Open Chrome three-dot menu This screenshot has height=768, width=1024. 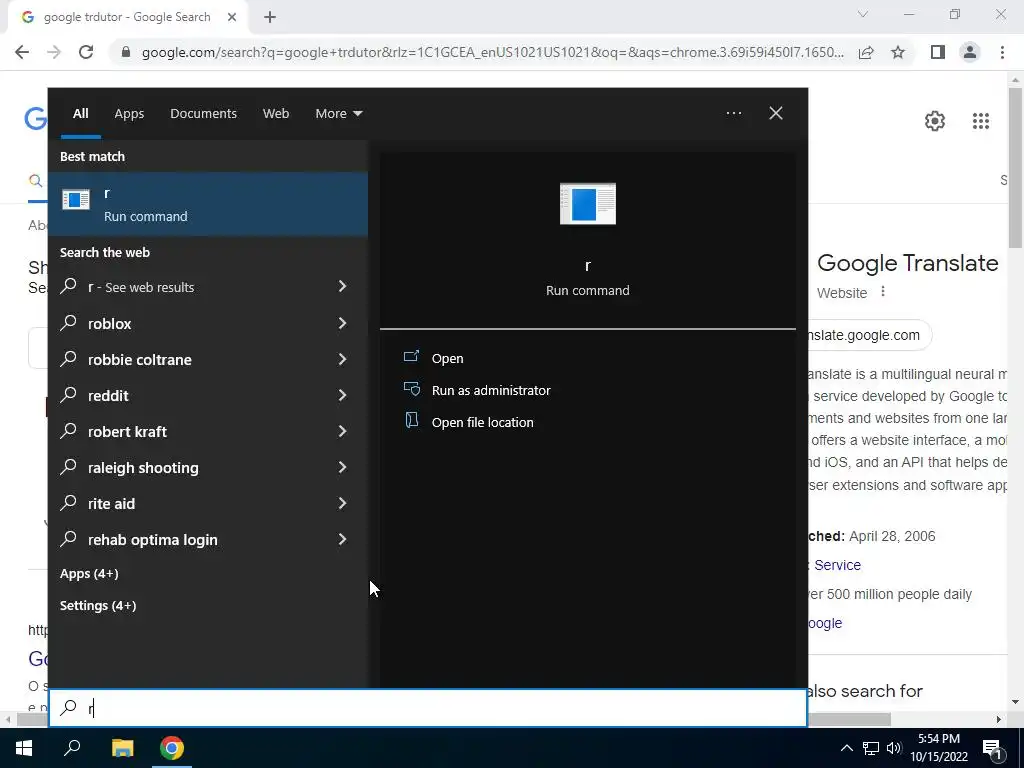[1002, 52]
